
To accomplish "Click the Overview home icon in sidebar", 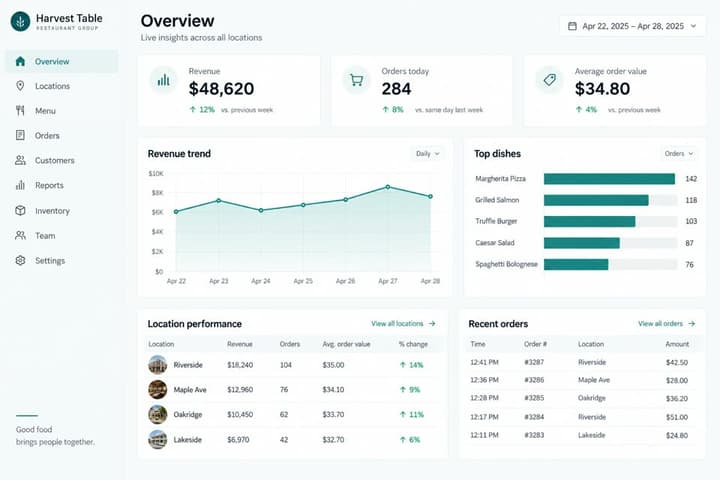I will point(20,61).
